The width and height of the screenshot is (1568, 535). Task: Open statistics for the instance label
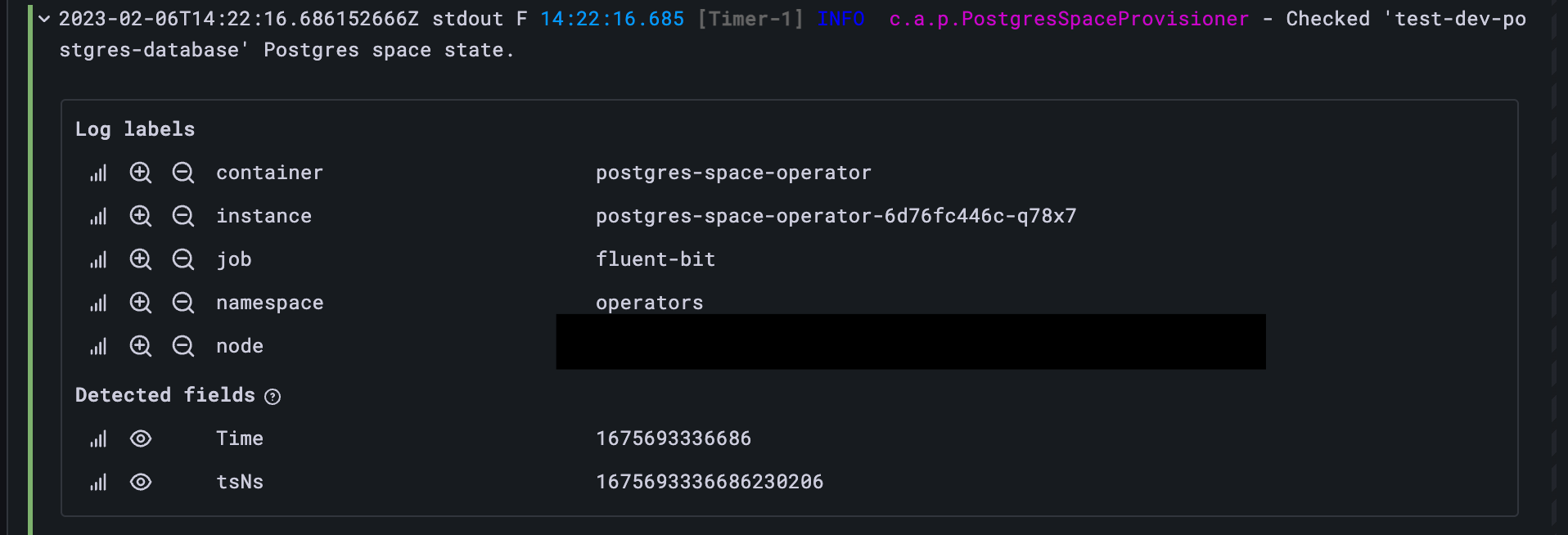tap(98, 216)
